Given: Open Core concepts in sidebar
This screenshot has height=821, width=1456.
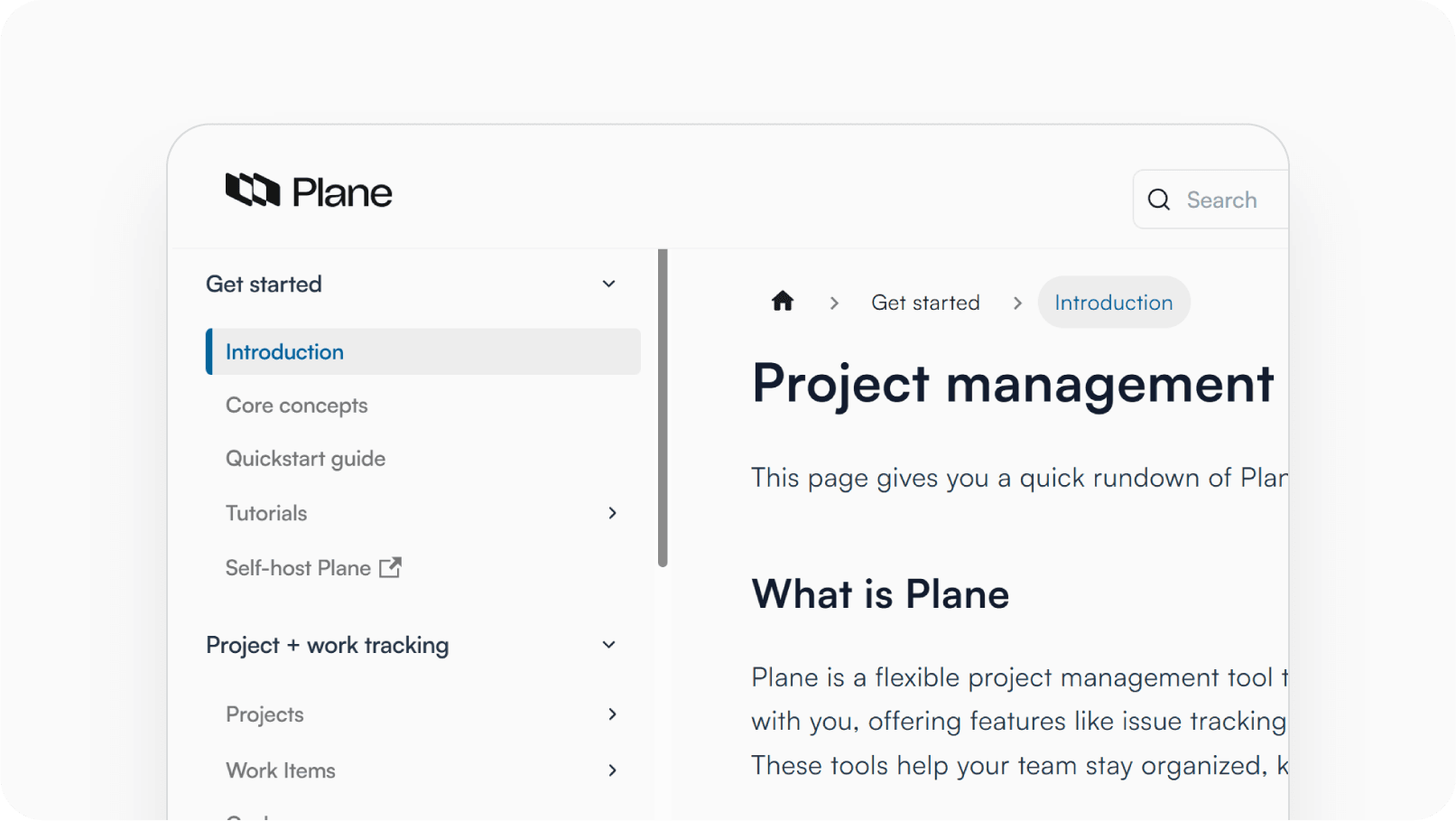Looking at the screenshot, I should coord(296,406).
